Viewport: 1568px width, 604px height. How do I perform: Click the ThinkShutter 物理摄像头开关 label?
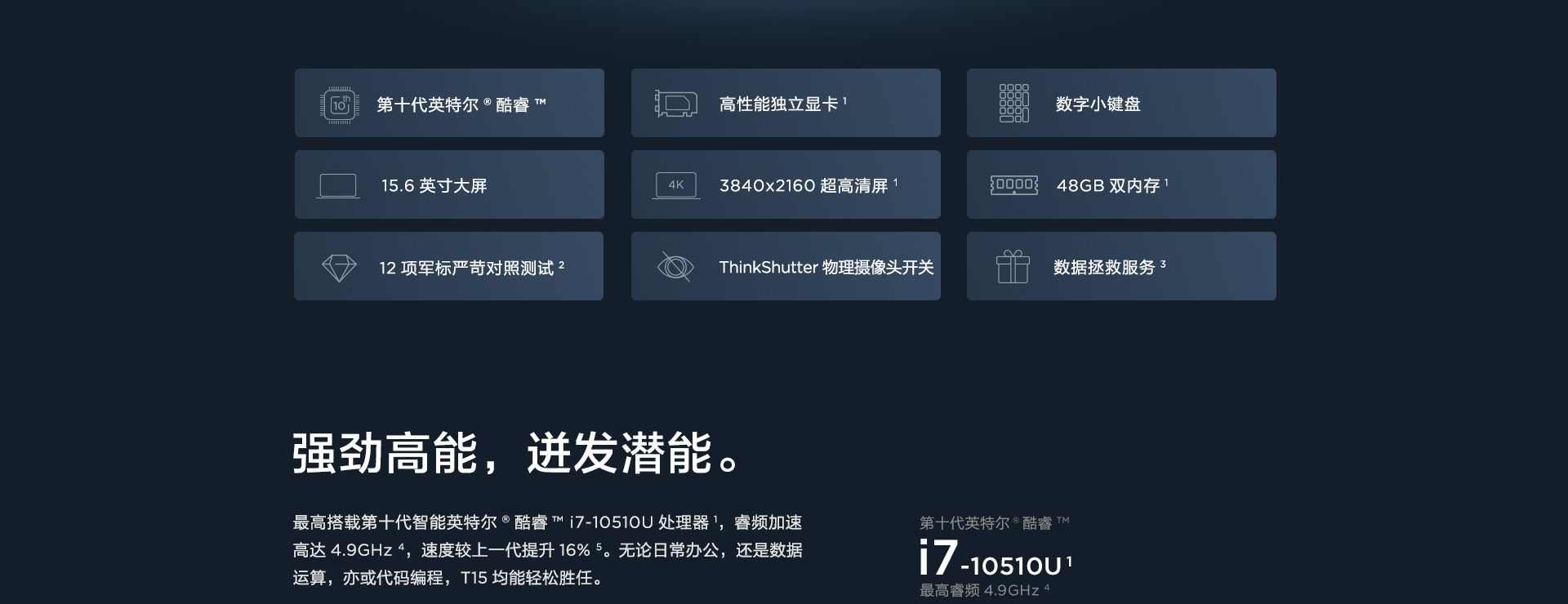click(x=826, y=268)
